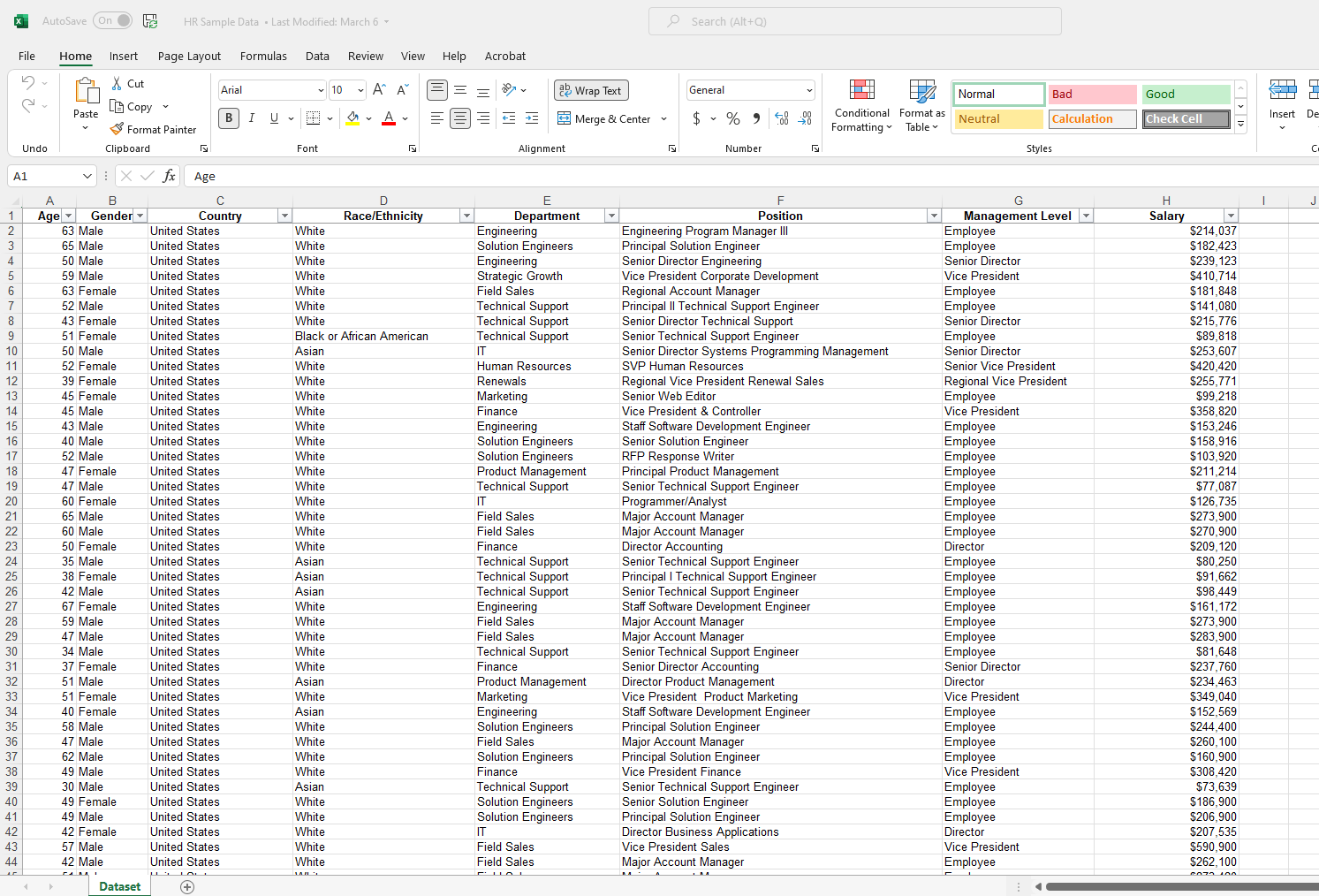The height and width of the screenshot is (896, 1319).
Task: Click the Decrease Decimal icon
Action: coord(805,118)
